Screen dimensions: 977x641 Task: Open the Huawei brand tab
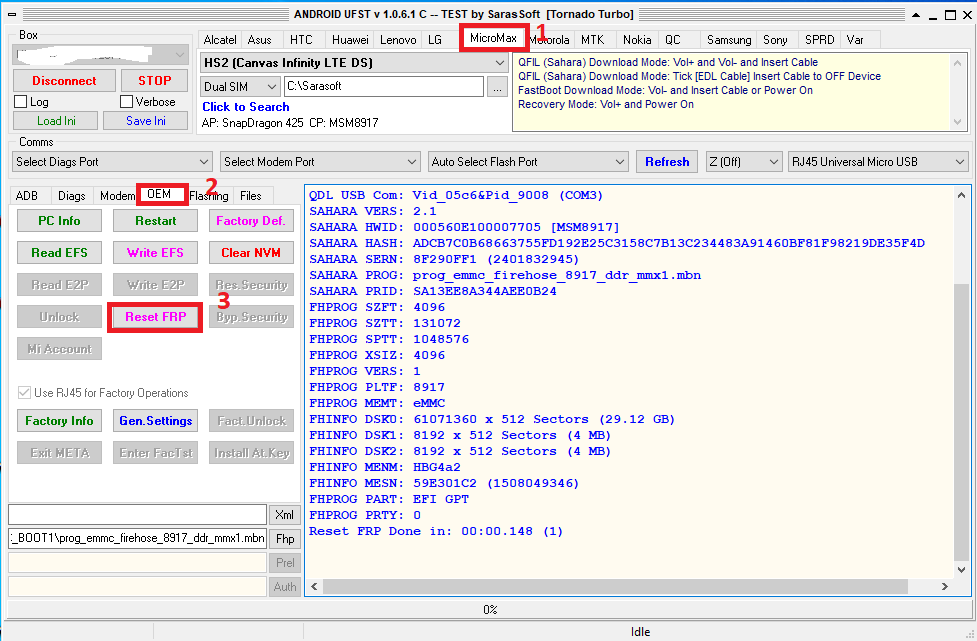(x=350, y=40)
